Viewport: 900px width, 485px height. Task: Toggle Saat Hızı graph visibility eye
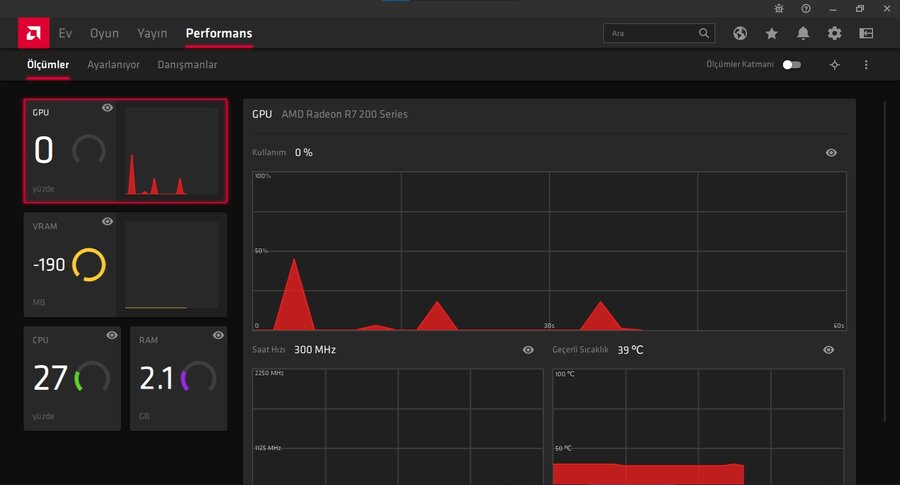[x=529, y=350]
